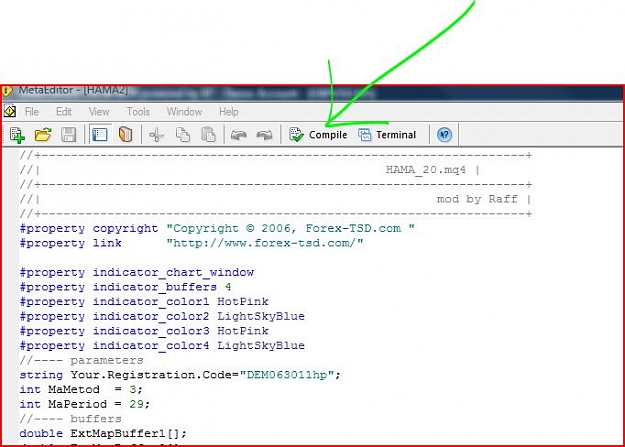Click the registration code string 'DEM063011hp'

point(287,375)
